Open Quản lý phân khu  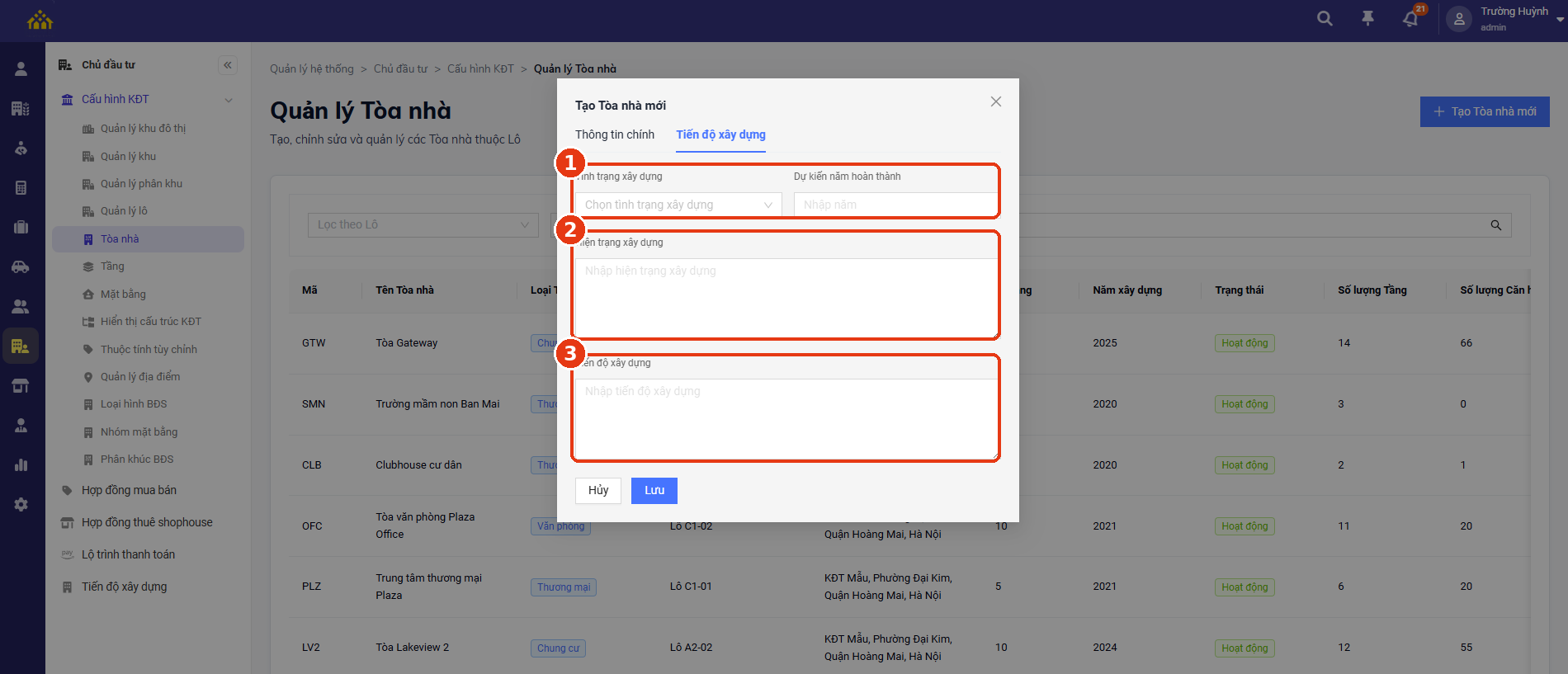pyautogui.click(x=141, y=184)
